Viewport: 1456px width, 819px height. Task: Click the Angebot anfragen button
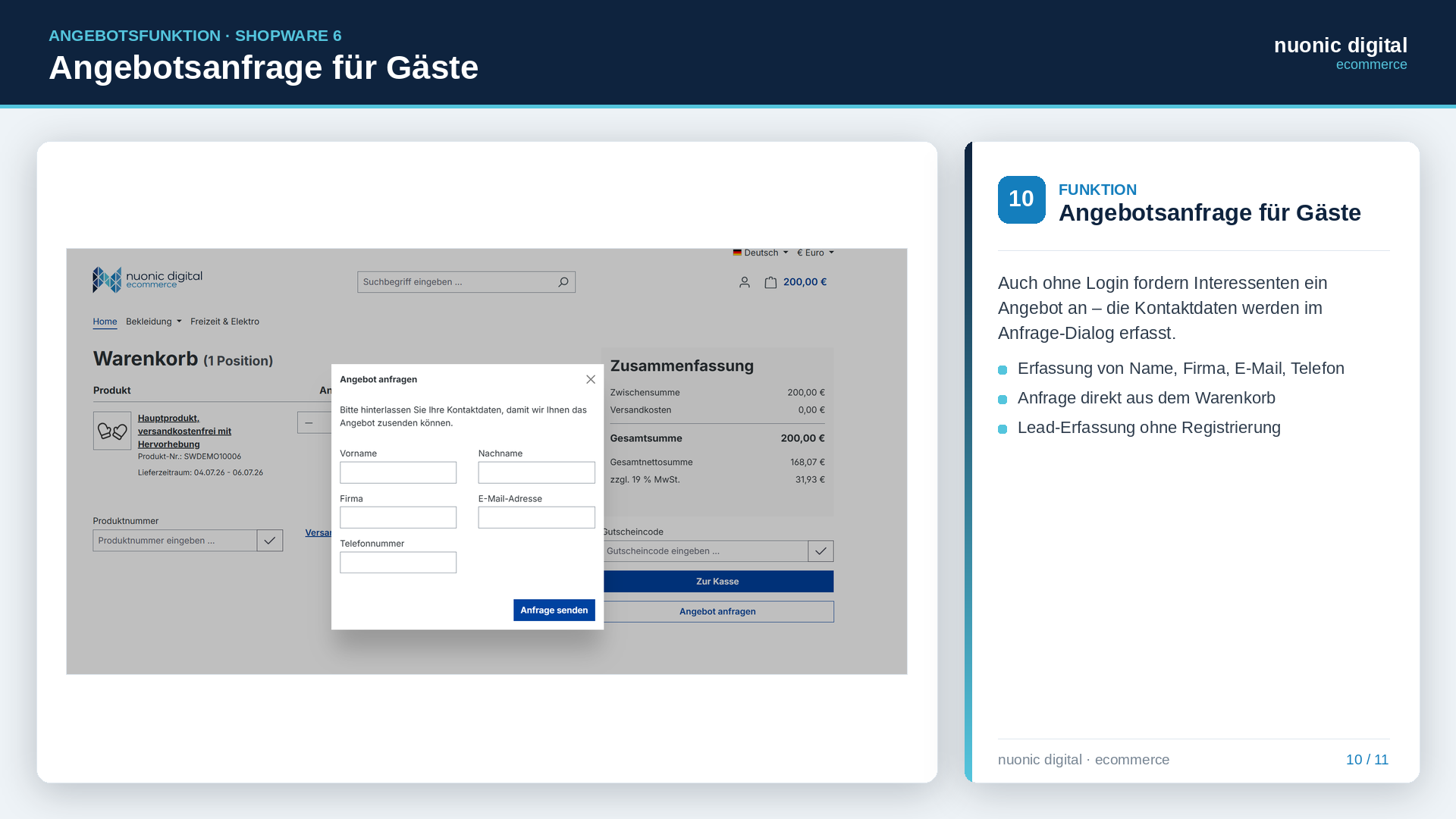[717, 612]
